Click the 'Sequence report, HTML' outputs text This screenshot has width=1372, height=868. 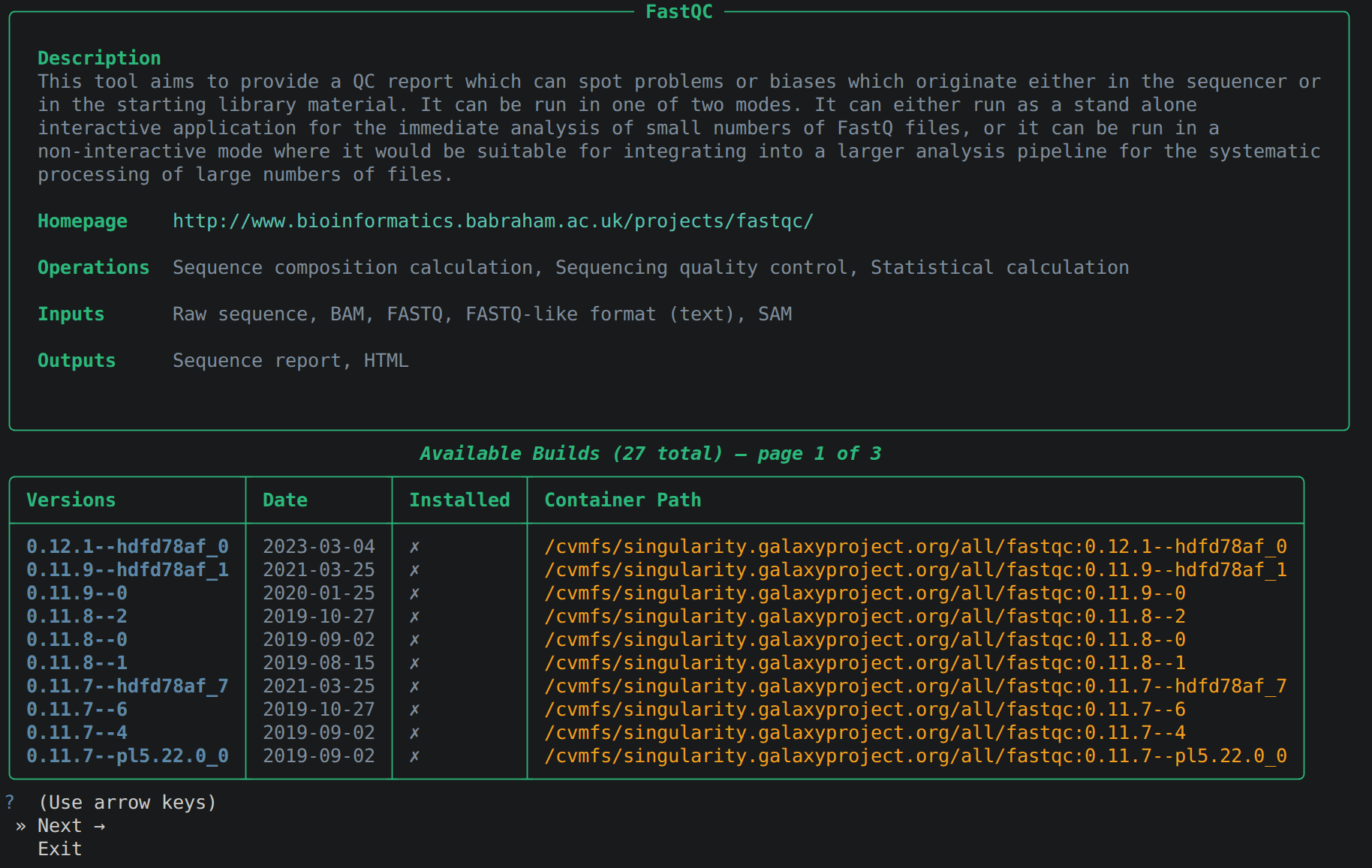coord(290,361)
